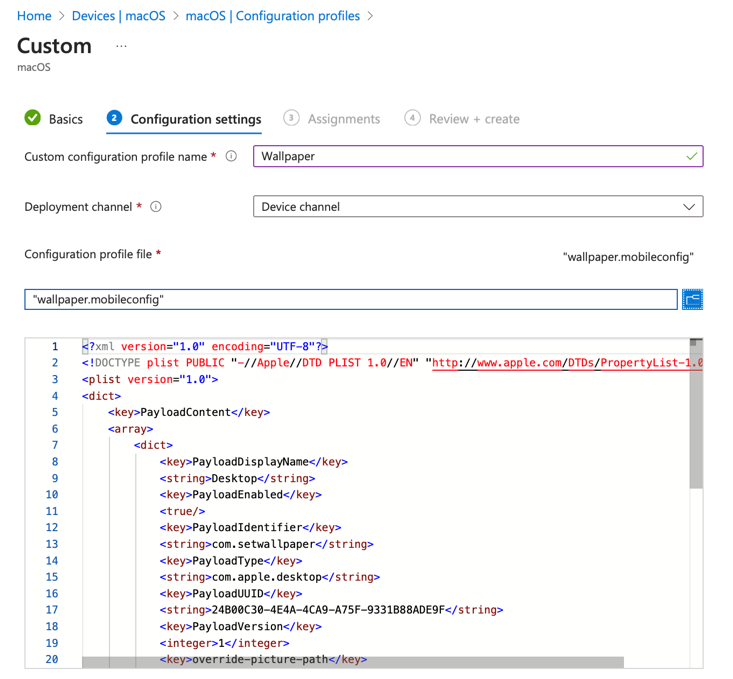This screenshot has width=733, height=679.
Task: Open the ellipsis menu next to Custom
Action: click(121, 46)
